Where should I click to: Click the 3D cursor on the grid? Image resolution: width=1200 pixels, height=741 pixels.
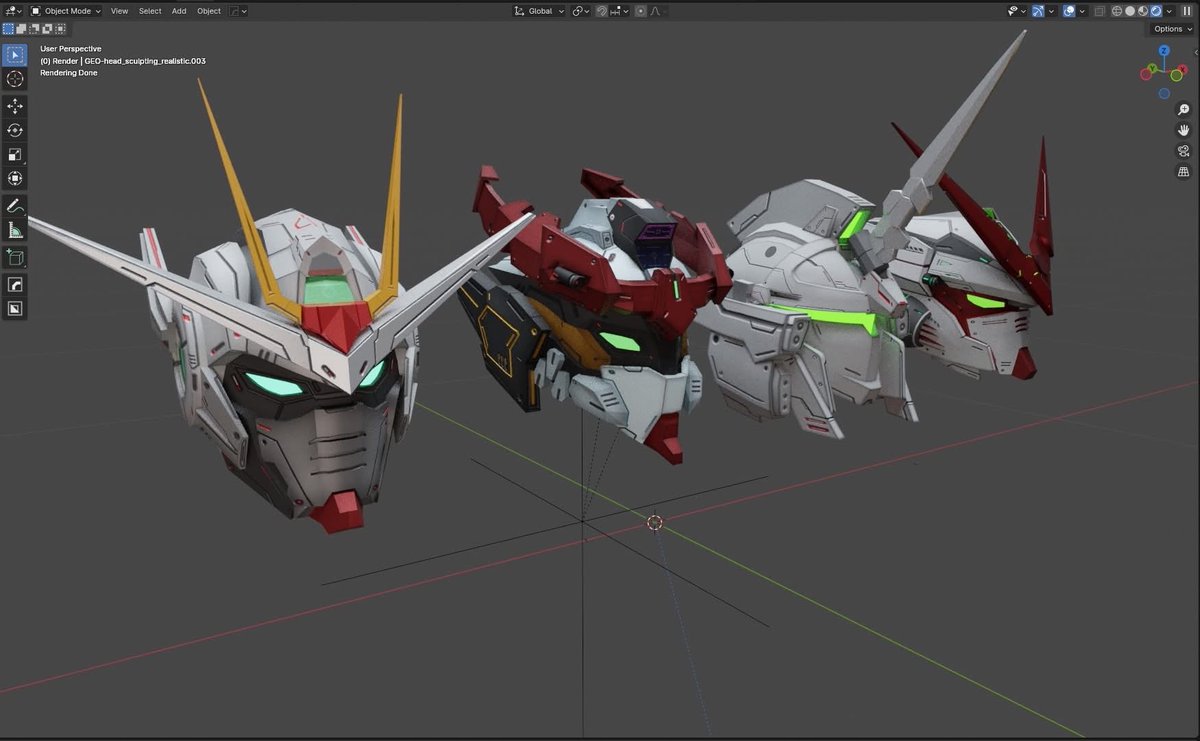[x=655, y=522]
